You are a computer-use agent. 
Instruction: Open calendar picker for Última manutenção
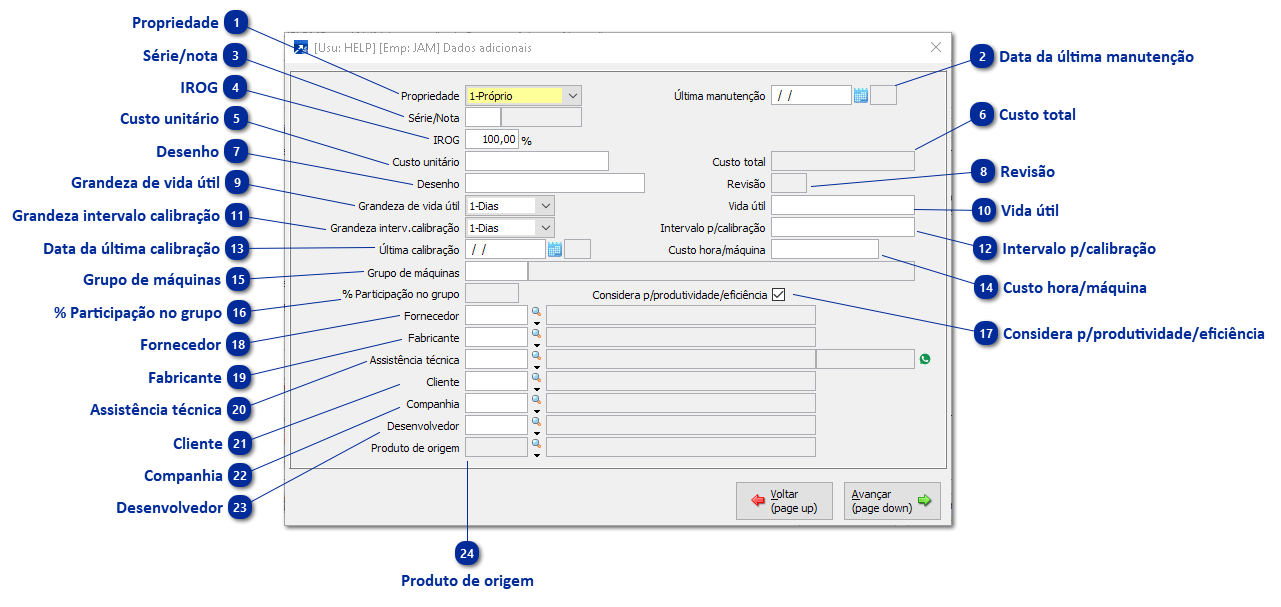(860, 96)
